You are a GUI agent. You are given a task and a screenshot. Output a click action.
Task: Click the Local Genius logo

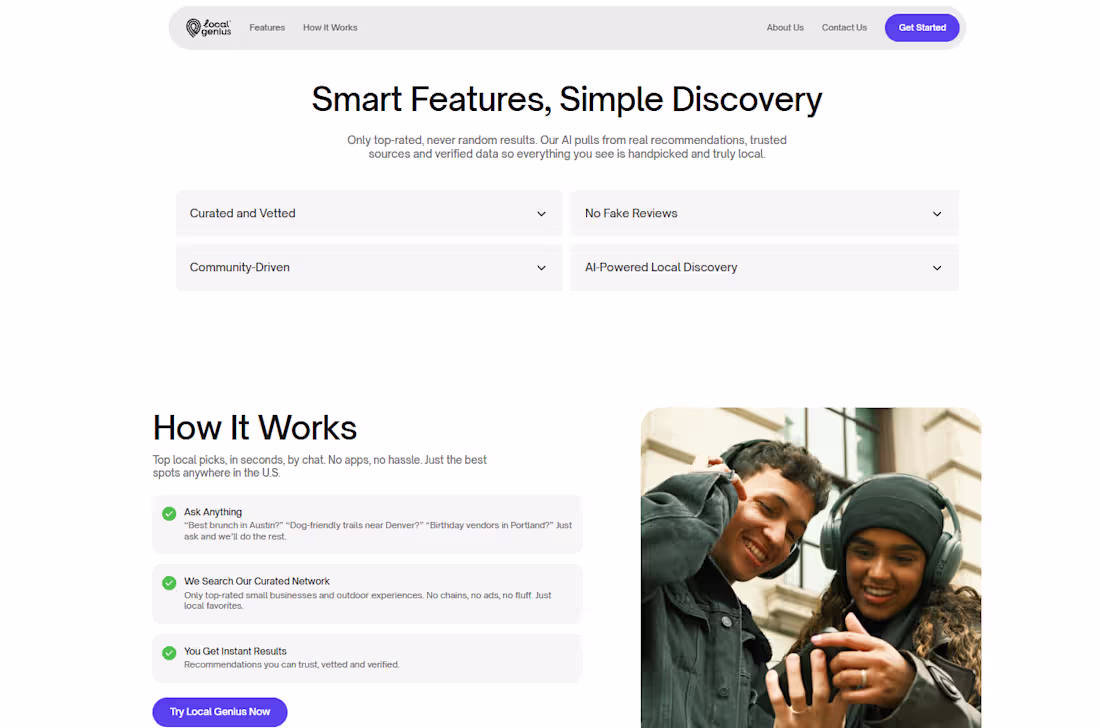click(x=207, y=27)
